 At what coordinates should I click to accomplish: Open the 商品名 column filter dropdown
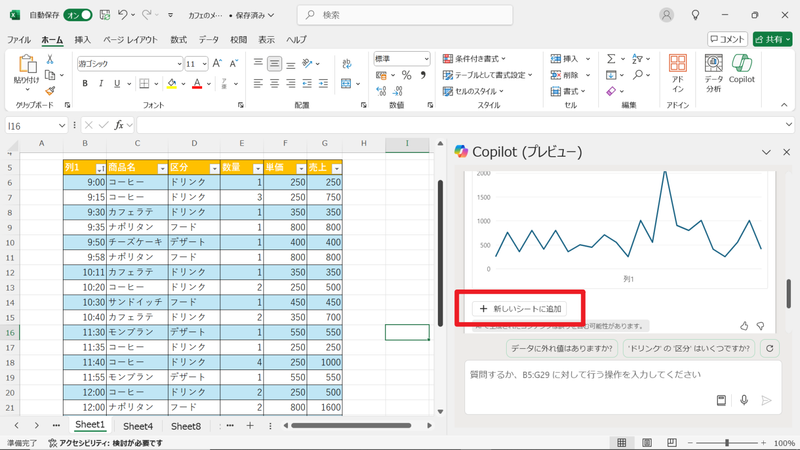[x=162, y=168]
